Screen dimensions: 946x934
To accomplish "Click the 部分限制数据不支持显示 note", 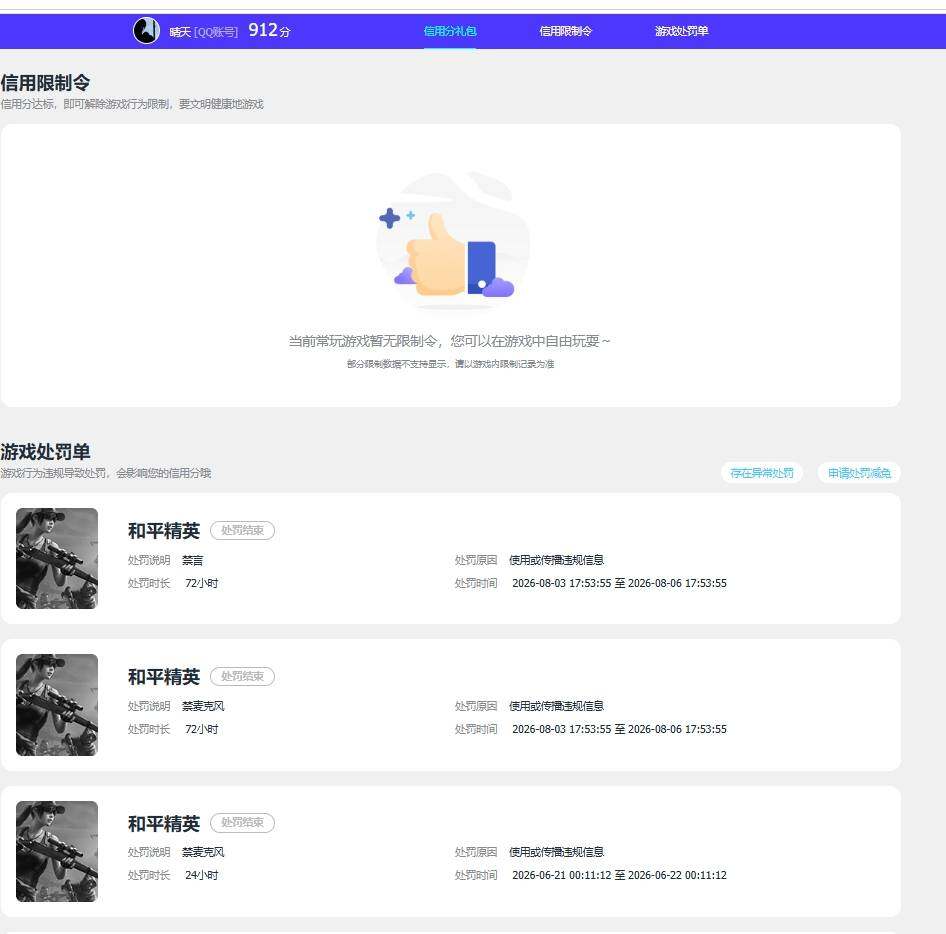I will (450, 364).
